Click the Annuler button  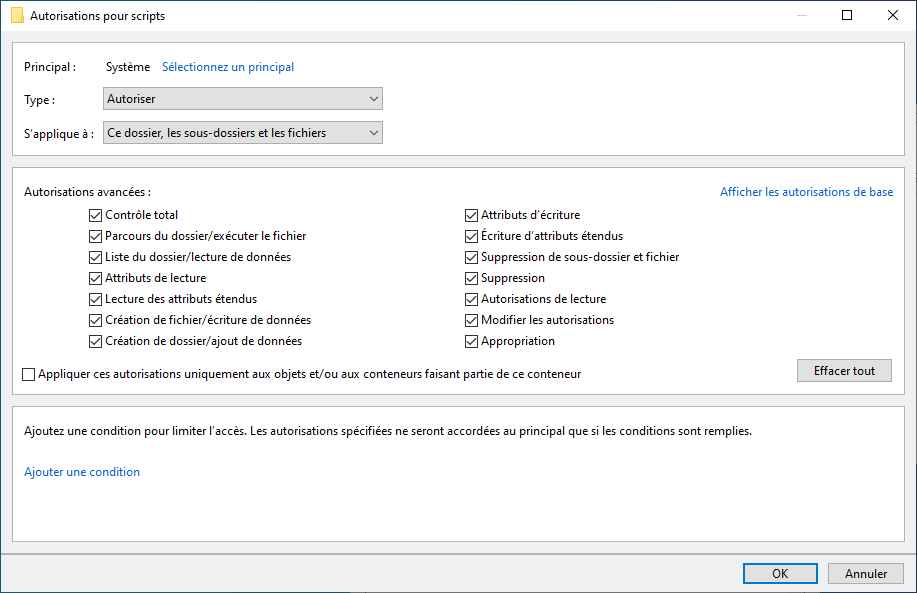tap(866, 574)
